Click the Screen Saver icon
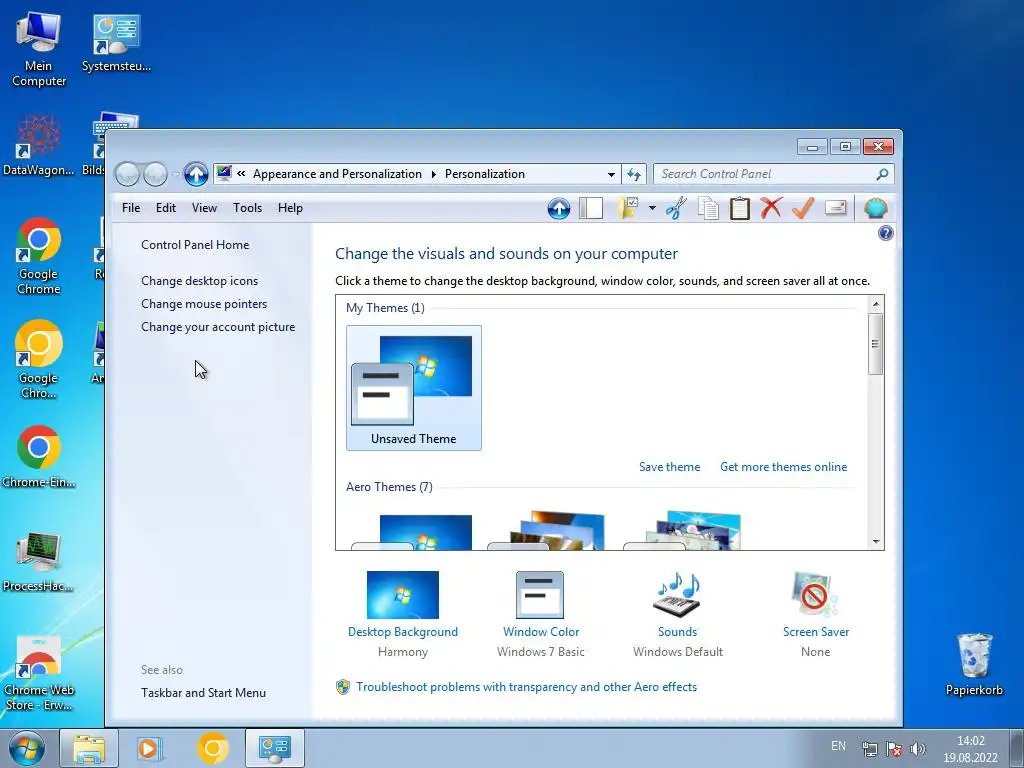This screenshot has height=768, width=1024. pos(815,595)
